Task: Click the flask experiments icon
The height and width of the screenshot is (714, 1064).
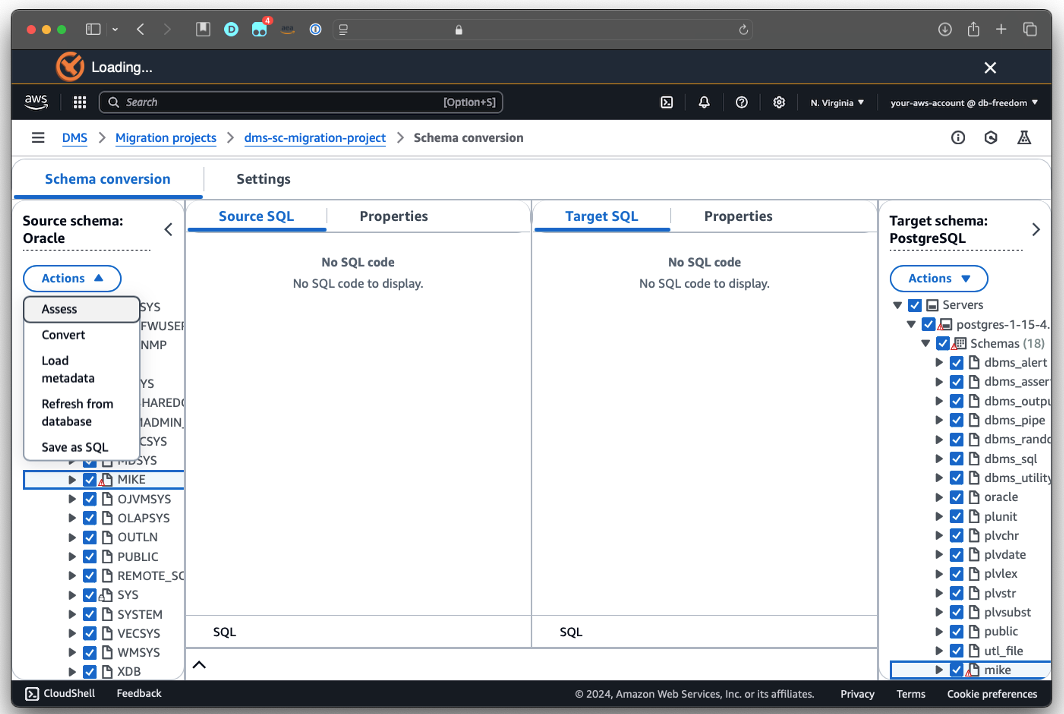Action: coord(1024,138)
